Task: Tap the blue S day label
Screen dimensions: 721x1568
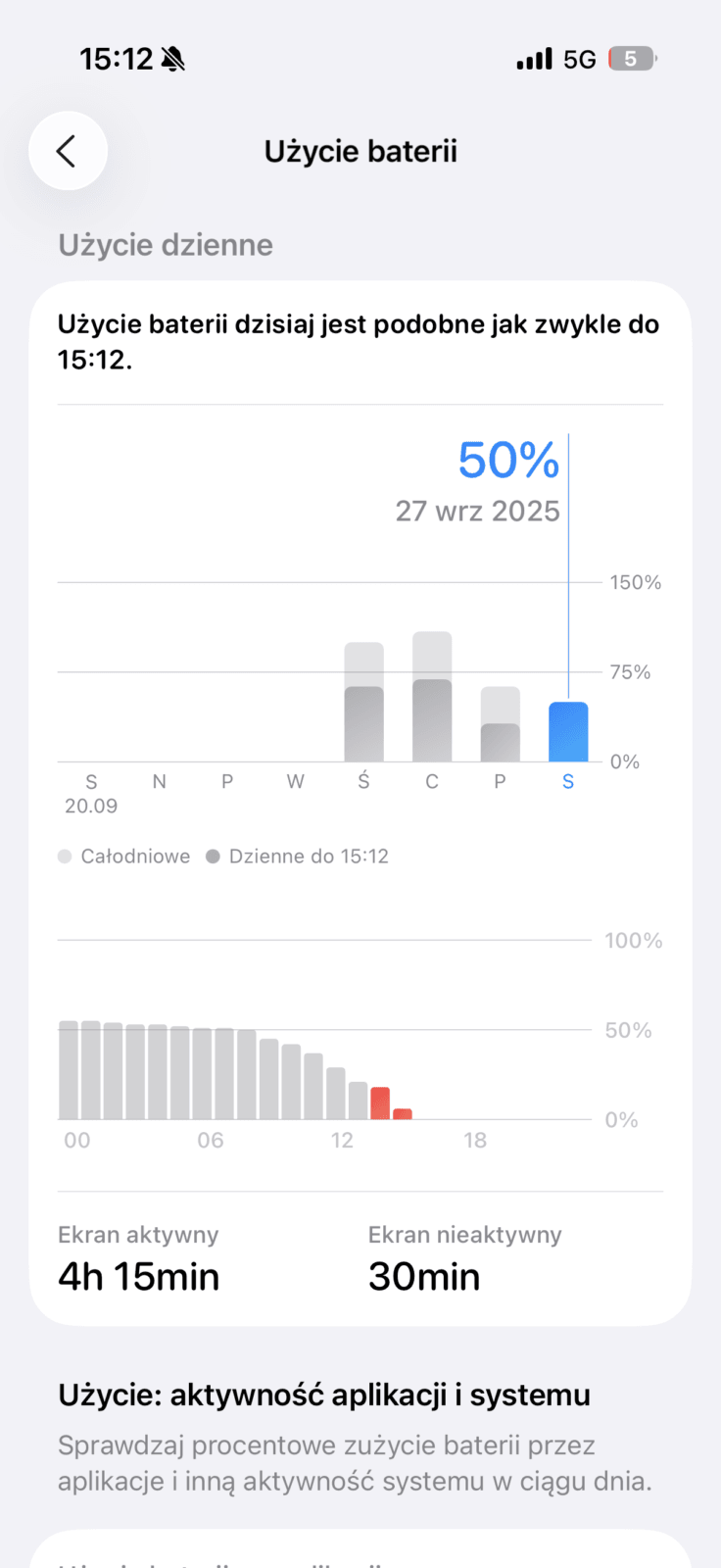Action: tap(568, 782)
